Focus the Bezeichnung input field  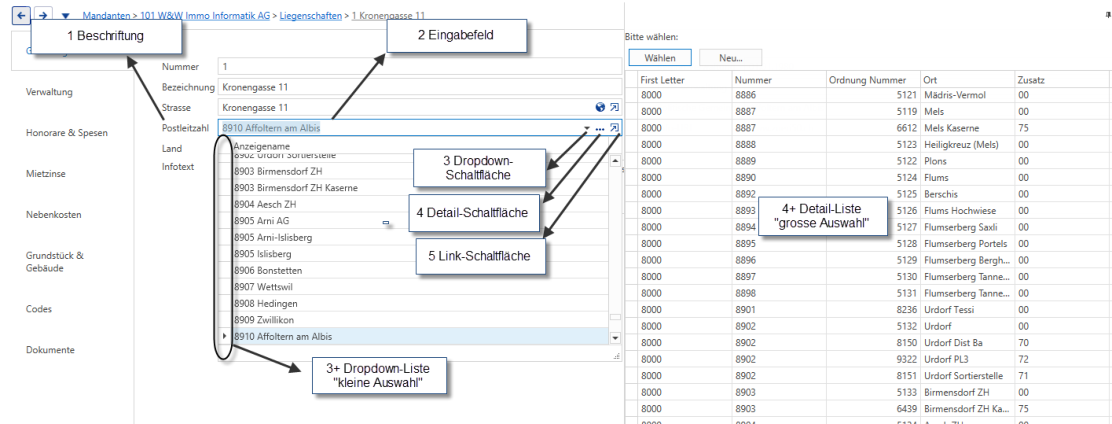point(420,87)
